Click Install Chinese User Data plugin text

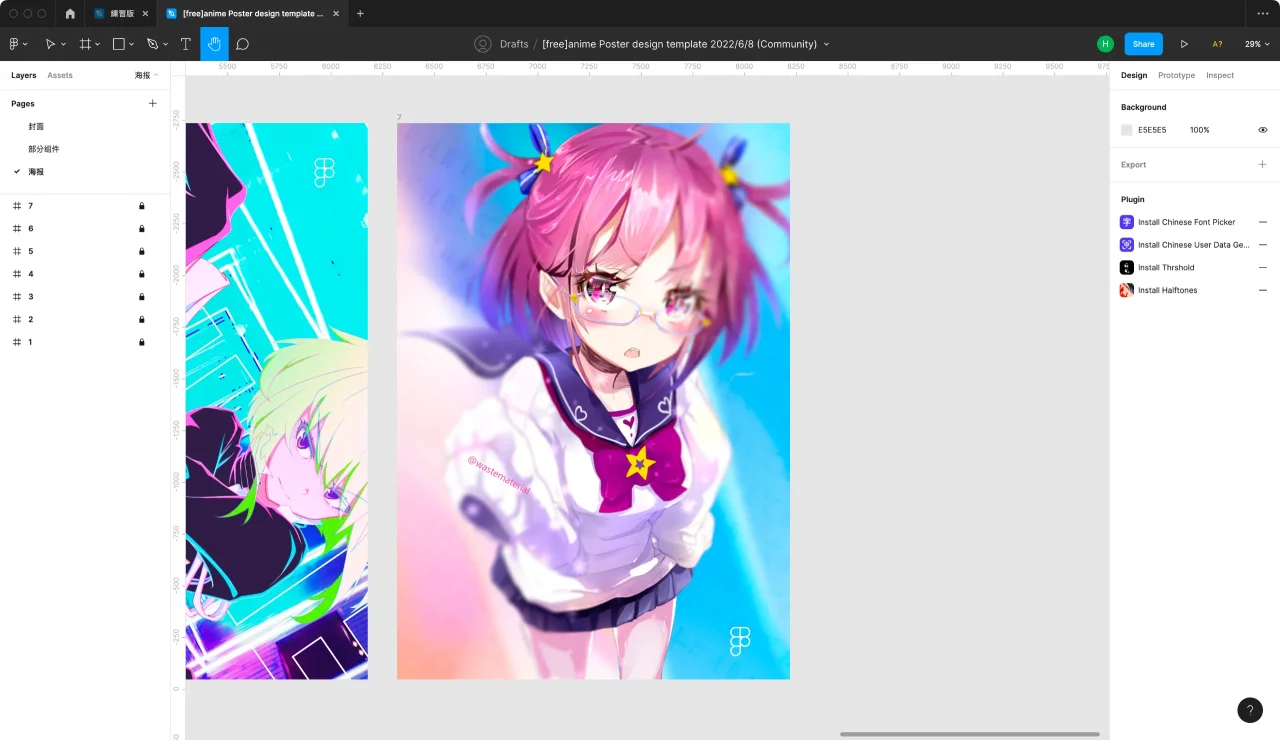coord(1194,244)
